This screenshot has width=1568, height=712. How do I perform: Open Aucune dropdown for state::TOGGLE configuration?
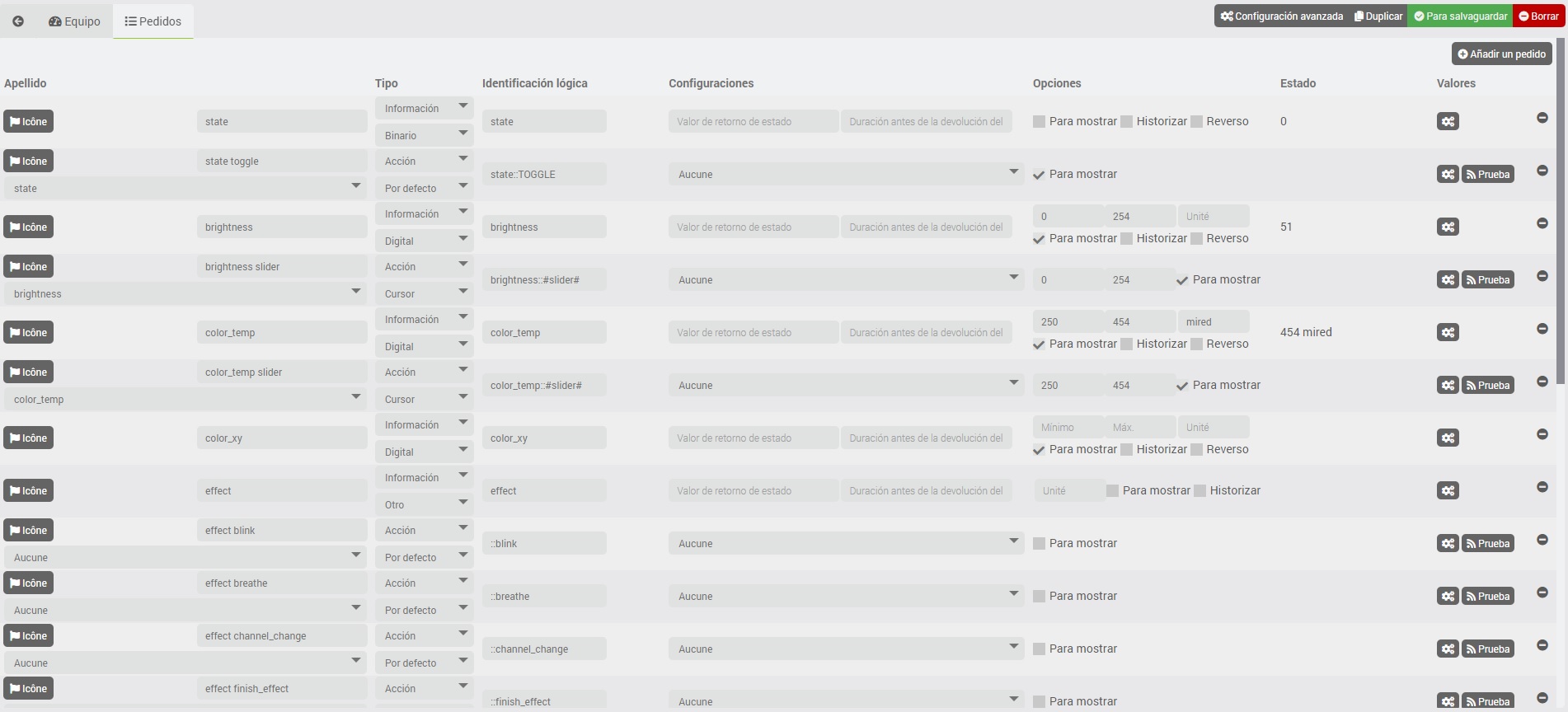[x=846, y=175]
